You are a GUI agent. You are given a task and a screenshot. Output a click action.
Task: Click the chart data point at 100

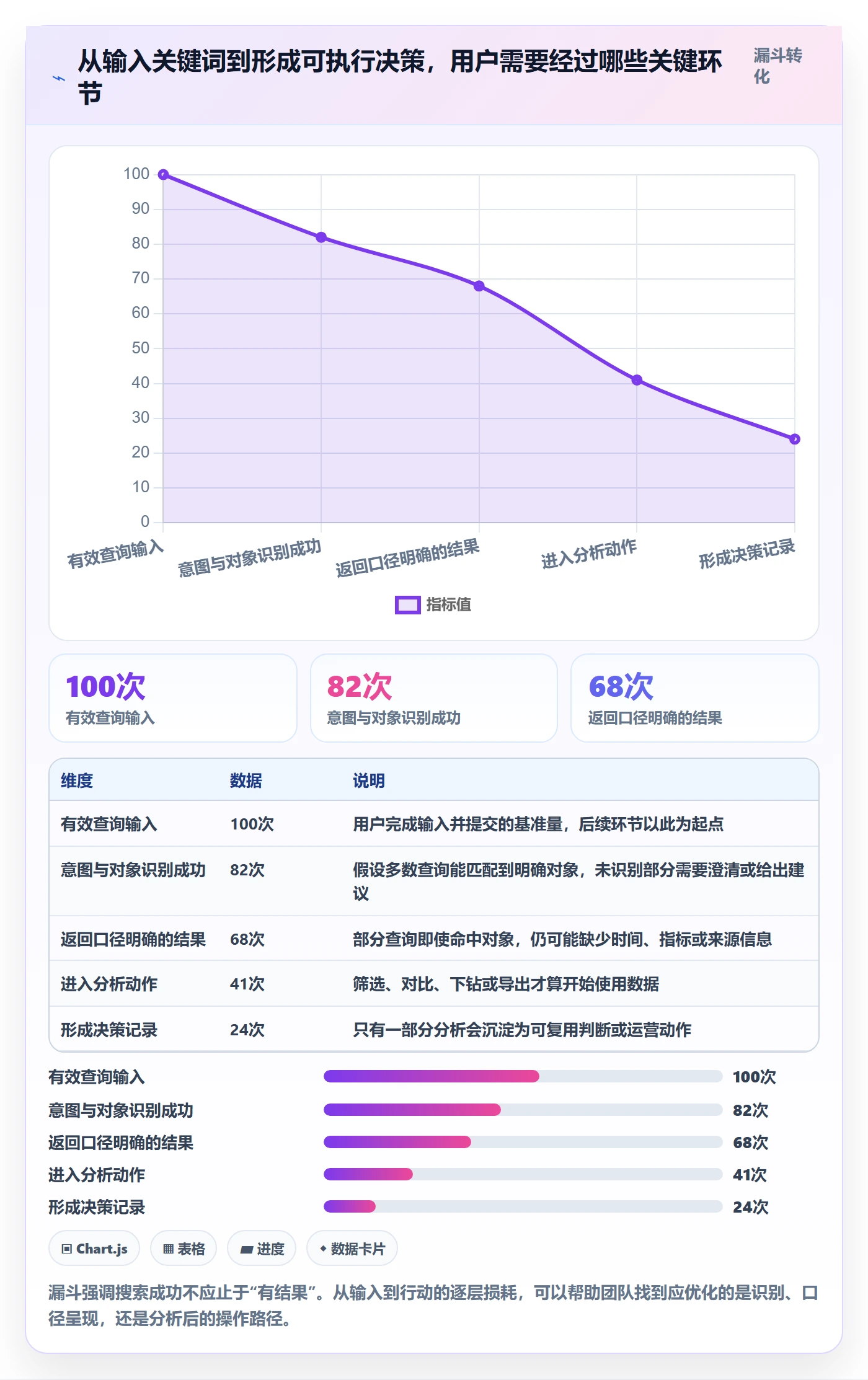pyautogui.click(x=163, y=175)
